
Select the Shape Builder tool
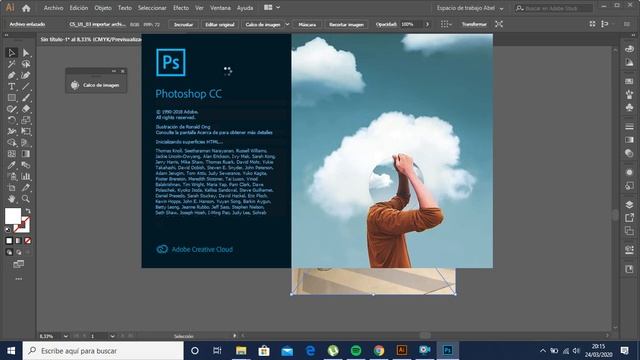click(11, 143)
